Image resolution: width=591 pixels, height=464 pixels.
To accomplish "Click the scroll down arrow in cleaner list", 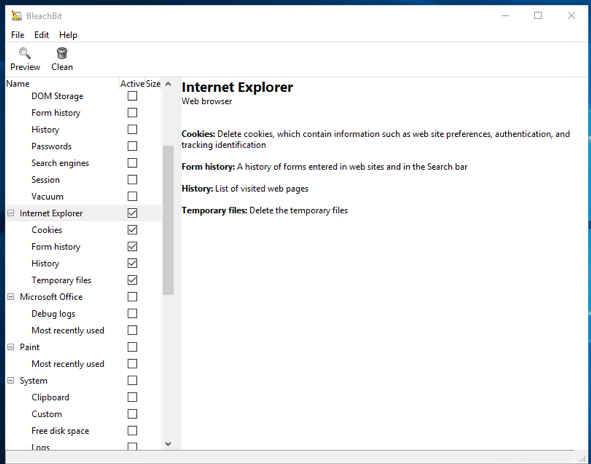I will point(168,444).
